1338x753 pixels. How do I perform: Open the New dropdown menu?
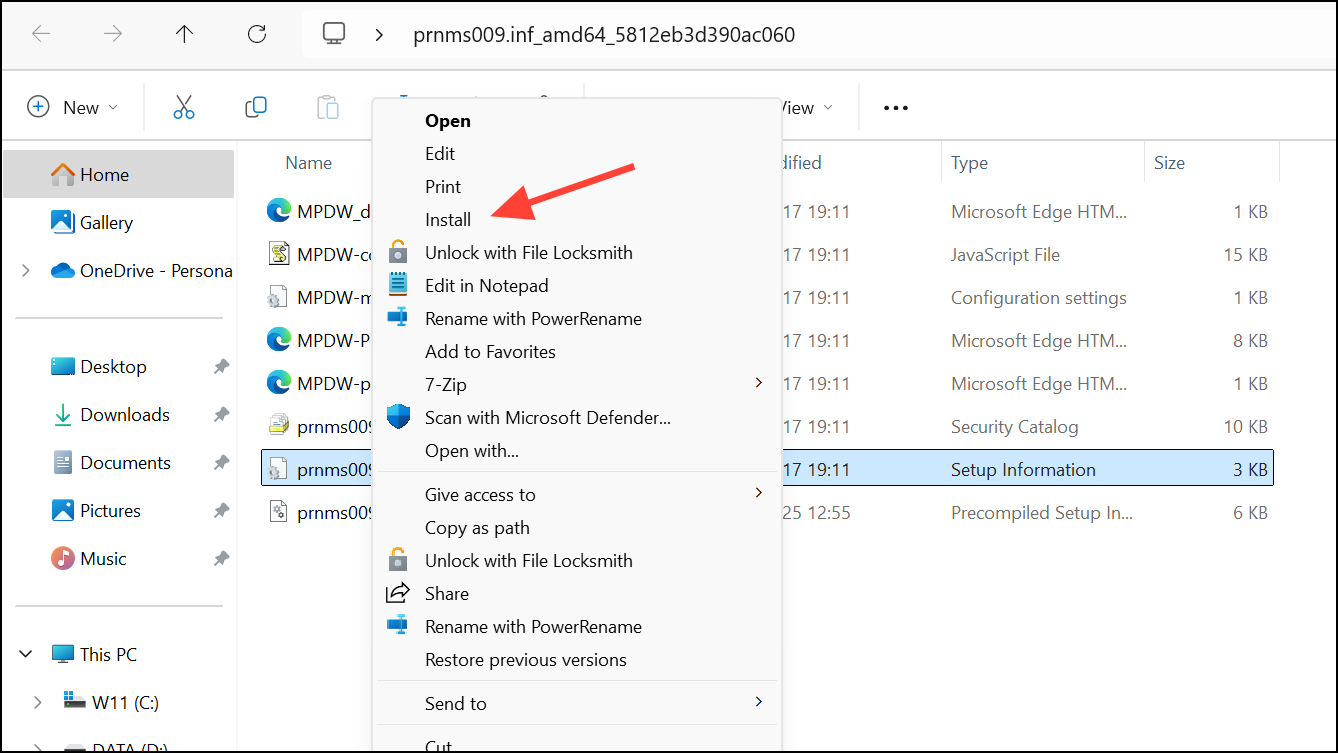pos(72,107)
